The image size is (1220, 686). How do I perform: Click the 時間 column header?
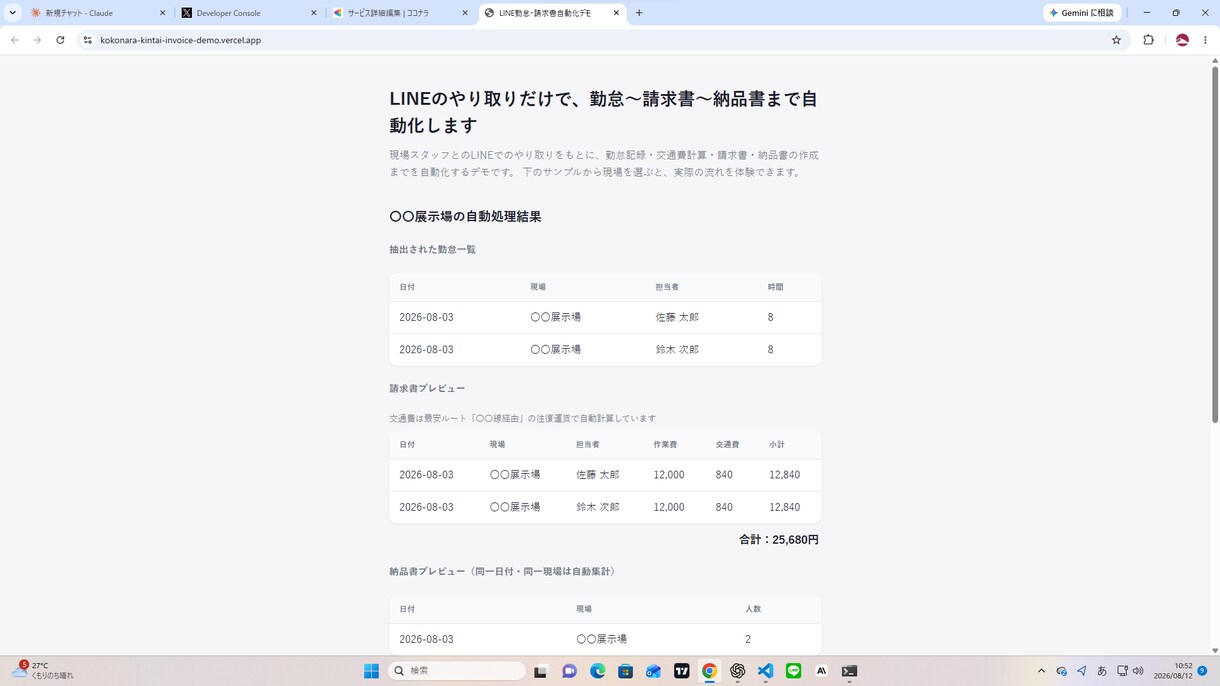pos(776,287)
